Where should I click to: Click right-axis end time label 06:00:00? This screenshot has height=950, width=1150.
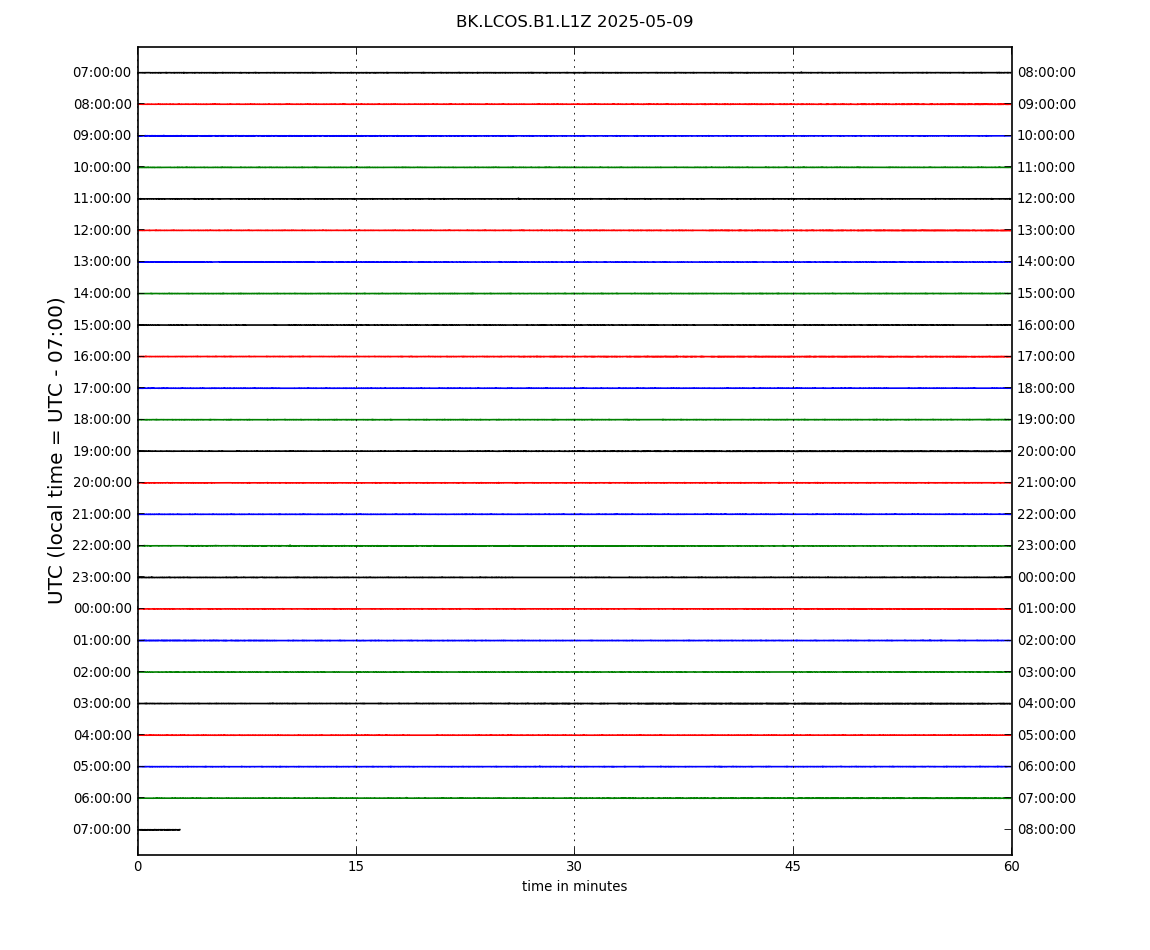1047,767
